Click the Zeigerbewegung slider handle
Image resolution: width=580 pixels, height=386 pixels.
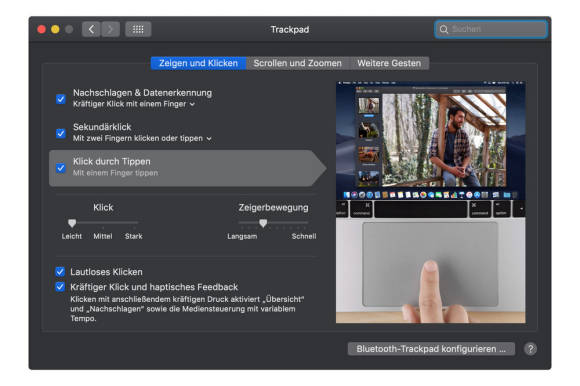click(263, 223)
